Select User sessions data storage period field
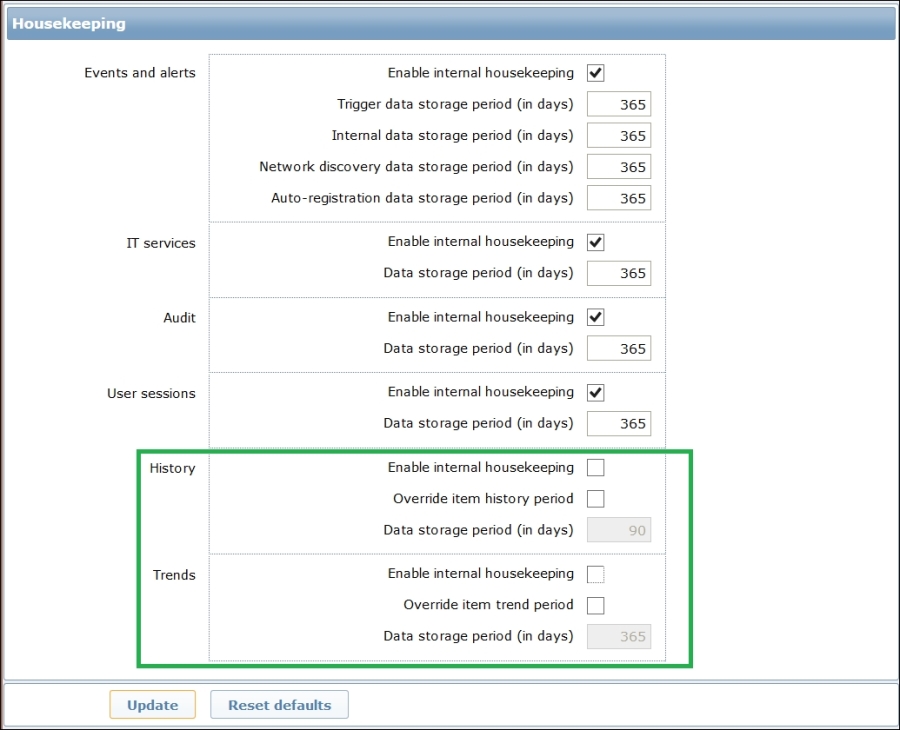 (618, 424)
